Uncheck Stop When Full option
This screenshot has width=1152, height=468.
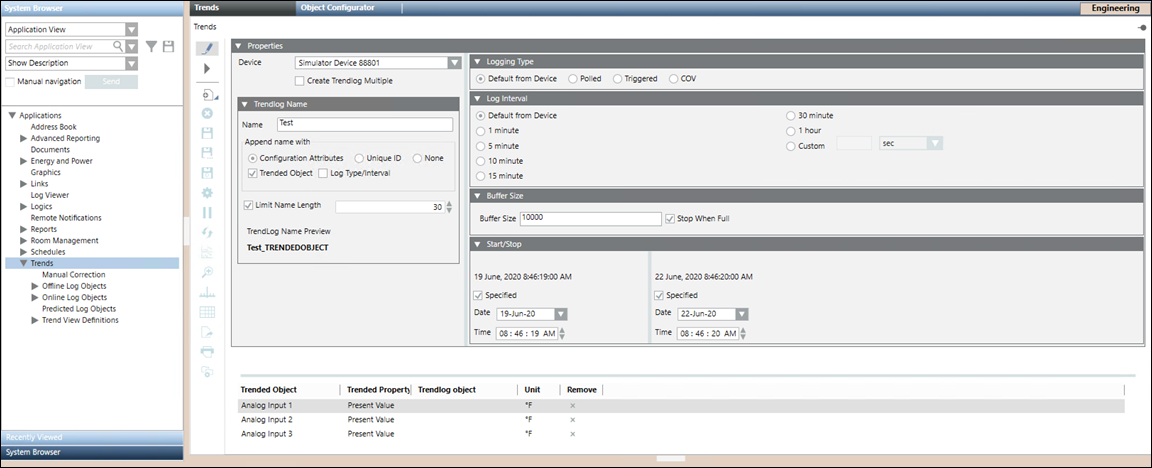pyautogui.click(x=670, y=218)
